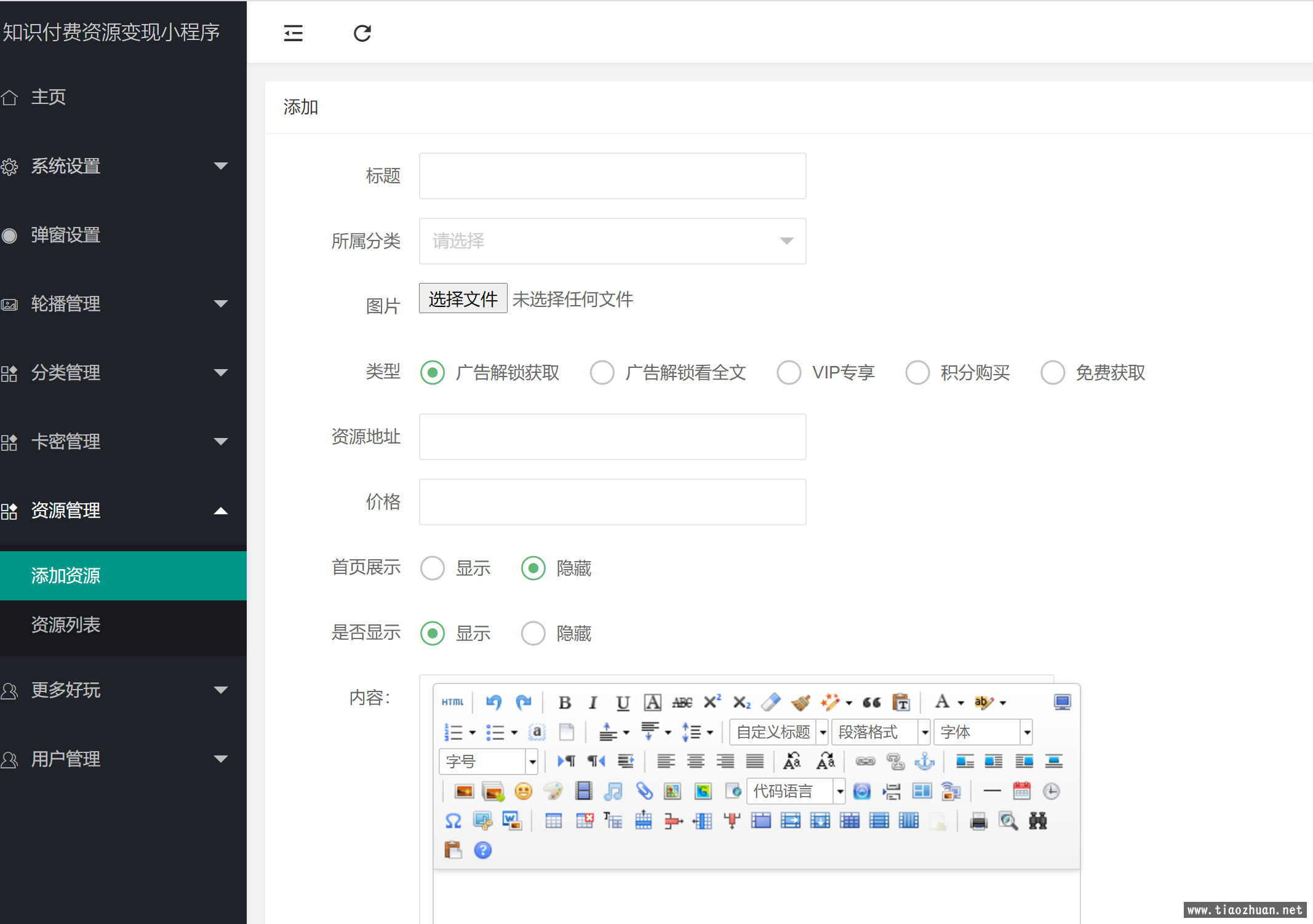Apply subscript formatting
1313x924 pixels.
click(x=741, y=702)
